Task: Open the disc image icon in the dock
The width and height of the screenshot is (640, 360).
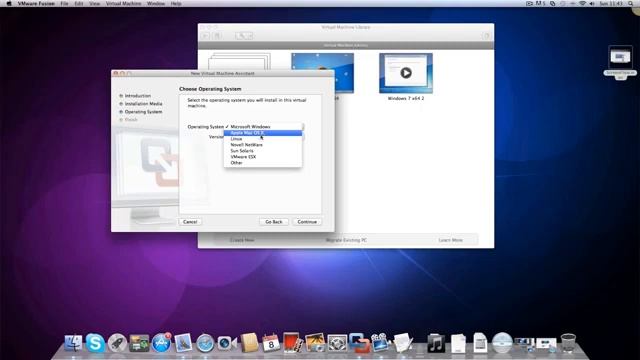Action: pos(502,343)
